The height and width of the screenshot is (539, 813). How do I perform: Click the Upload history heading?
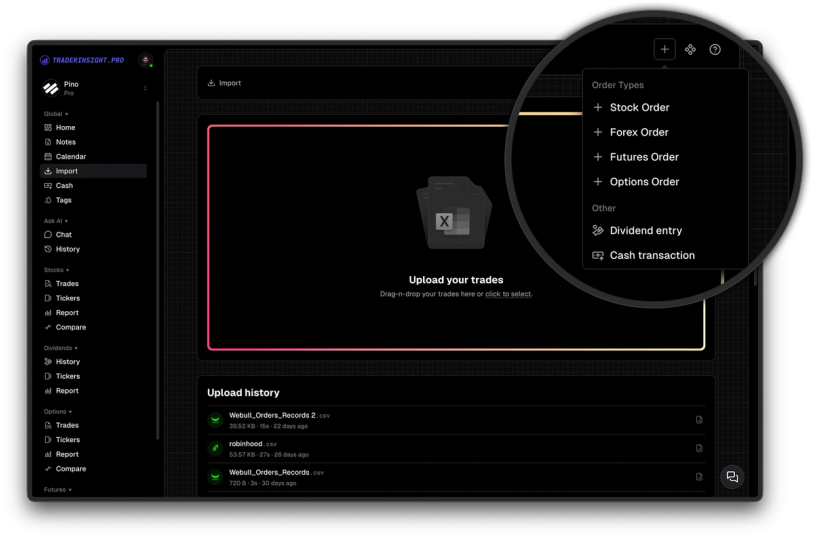click(243, 393)
